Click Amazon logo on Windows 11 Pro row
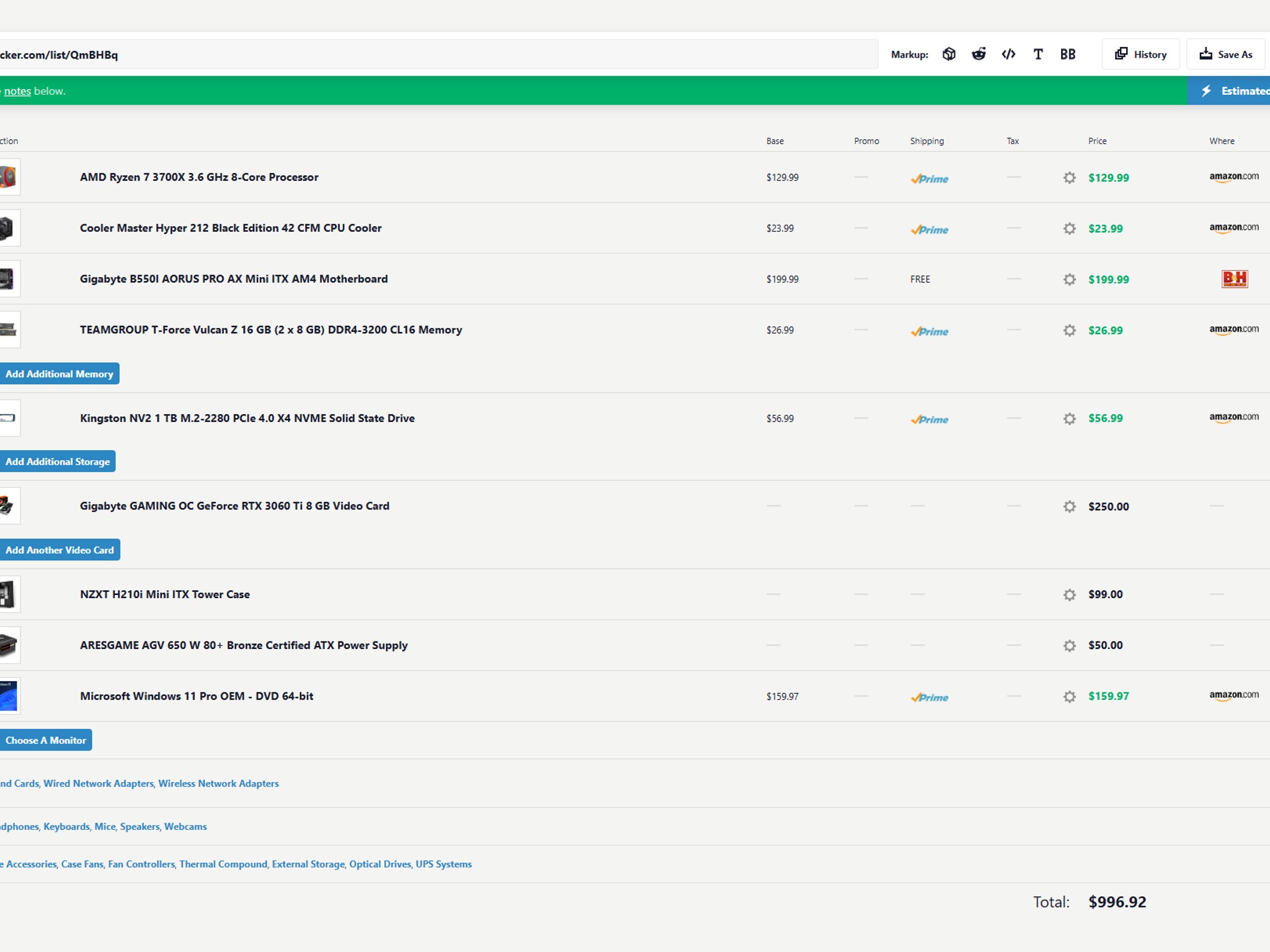The image size is (1270, 952). [x=1234, y=695]
